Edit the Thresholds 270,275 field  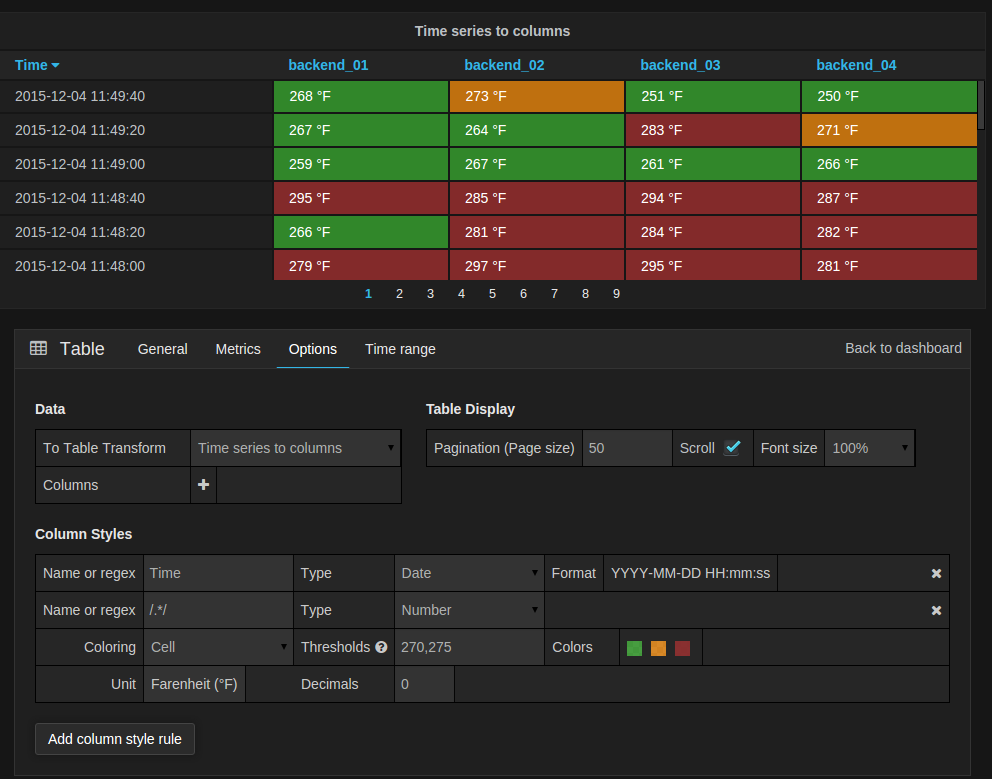pyautogui.click(x=469, y=647)
